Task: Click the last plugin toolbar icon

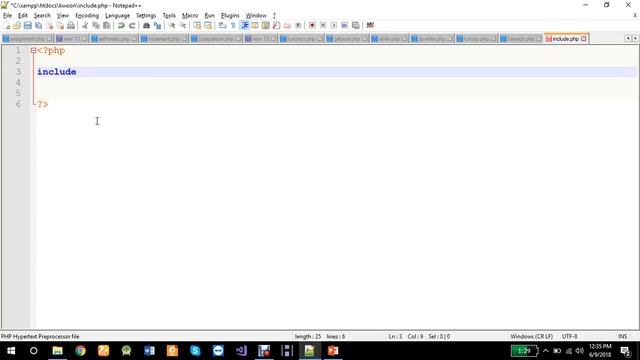Action: [370, 25]
